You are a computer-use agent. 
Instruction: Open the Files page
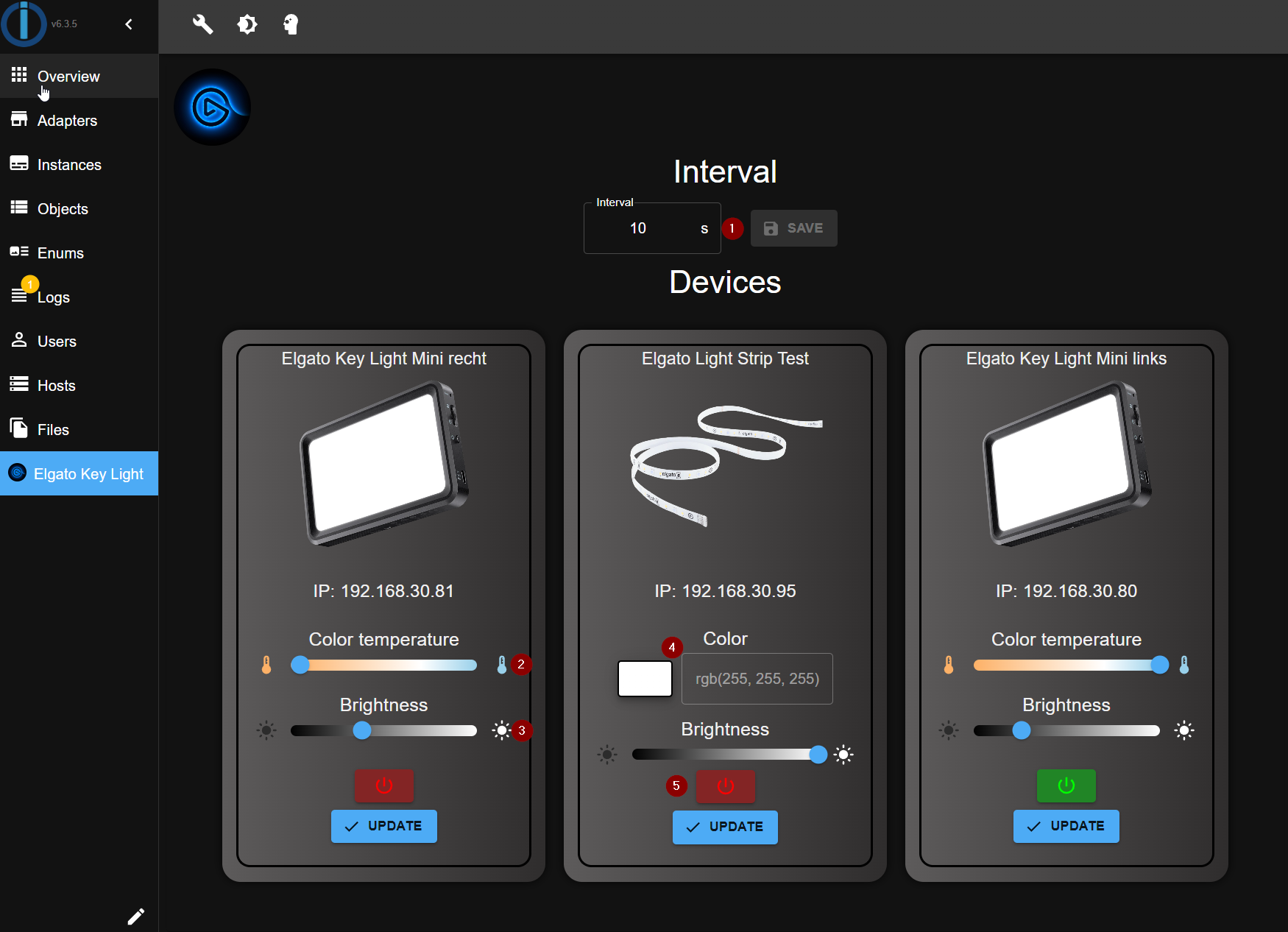(79, 429)
